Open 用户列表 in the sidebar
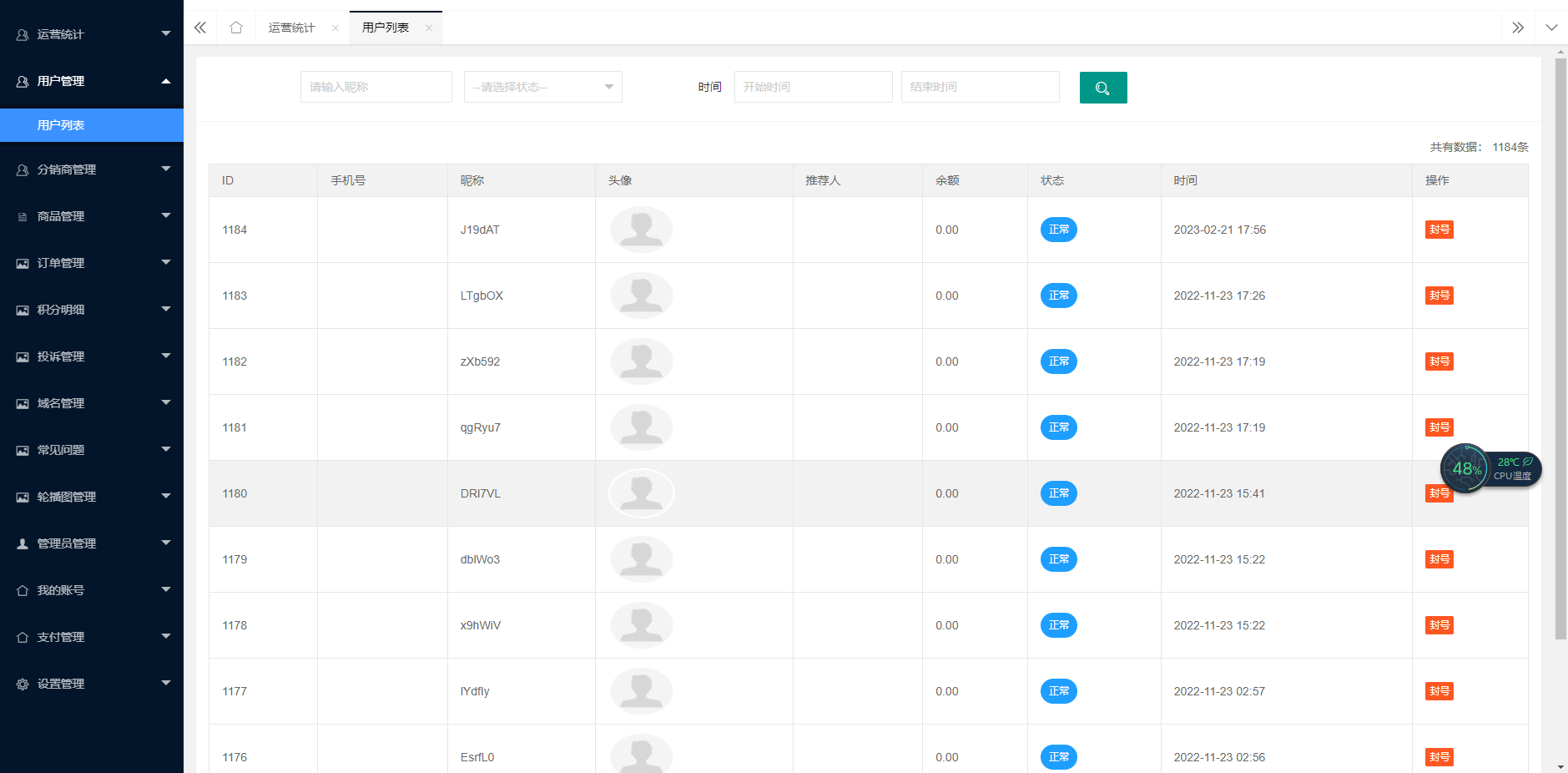This screenshot has width=1568, height=773. click(92, 125)
